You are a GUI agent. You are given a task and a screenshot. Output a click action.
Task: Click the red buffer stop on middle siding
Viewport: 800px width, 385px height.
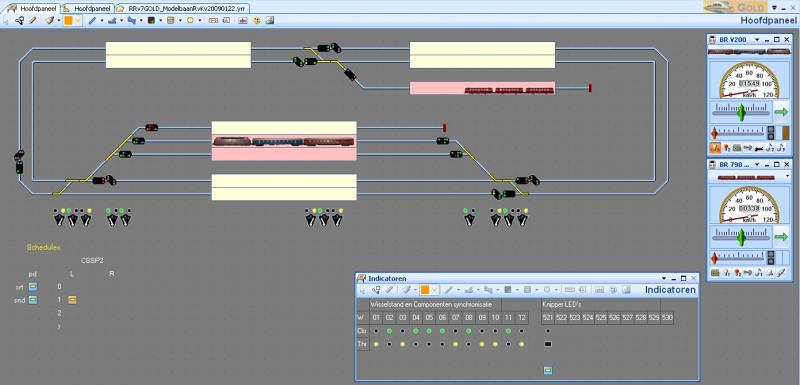444,127
